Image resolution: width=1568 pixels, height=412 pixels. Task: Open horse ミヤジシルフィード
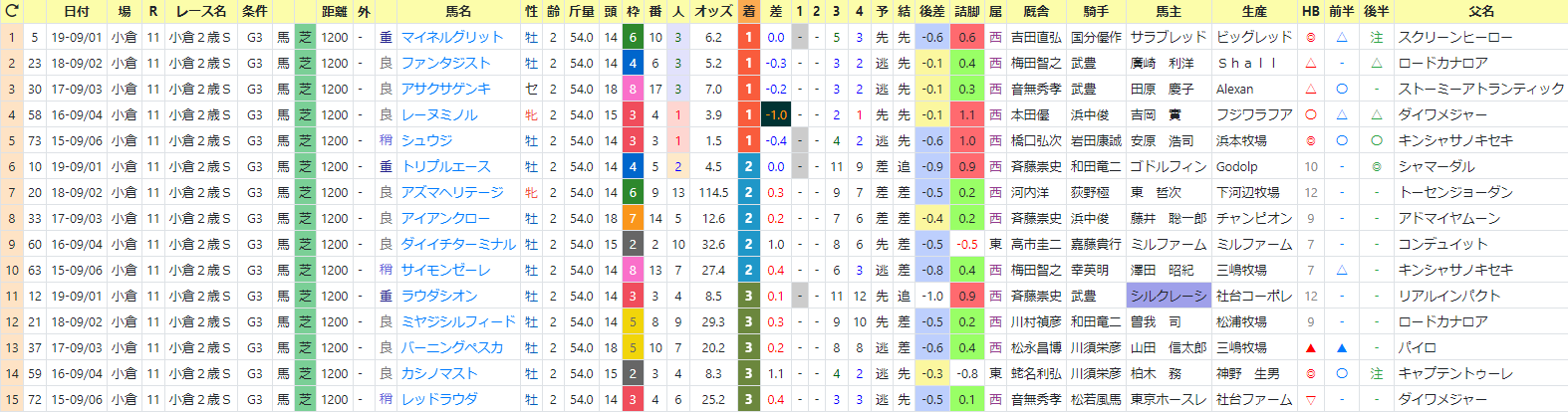point(458,321)
